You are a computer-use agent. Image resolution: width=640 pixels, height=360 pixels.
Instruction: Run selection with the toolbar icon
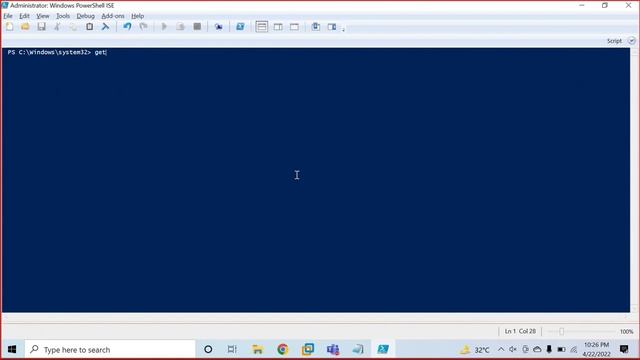[180, 27]
